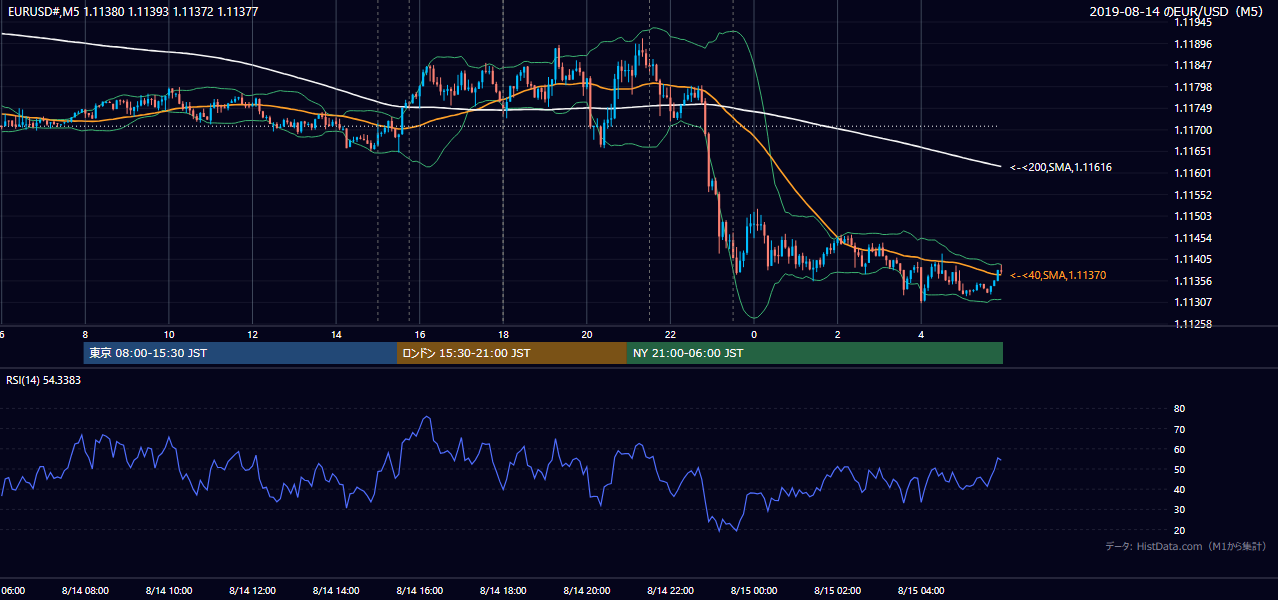
Task: Click price axis value 1.11798
Action: [1193, 87]
